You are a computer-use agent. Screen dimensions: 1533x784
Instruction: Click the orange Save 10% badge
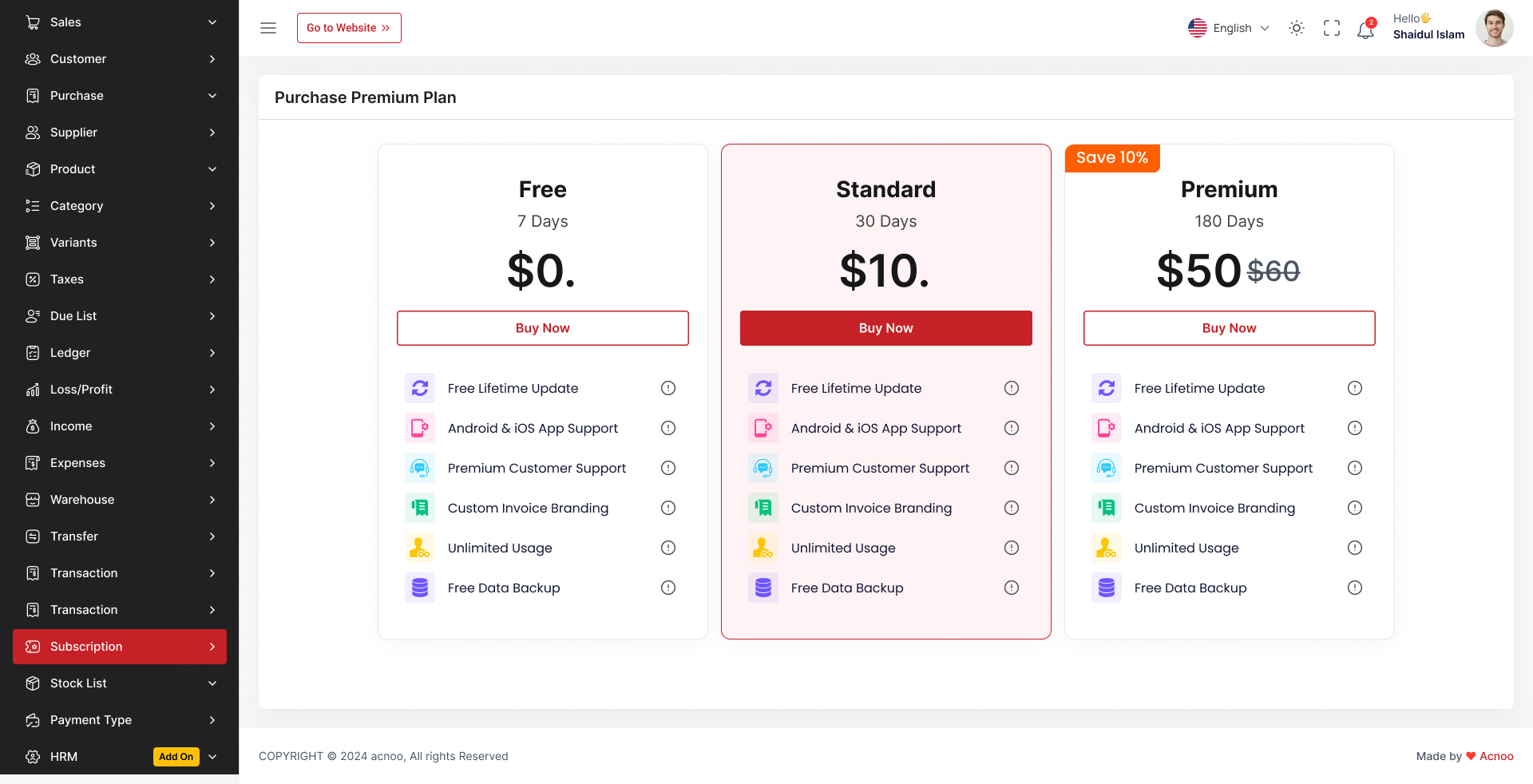pyautogui.click(x=1111, y=157)
